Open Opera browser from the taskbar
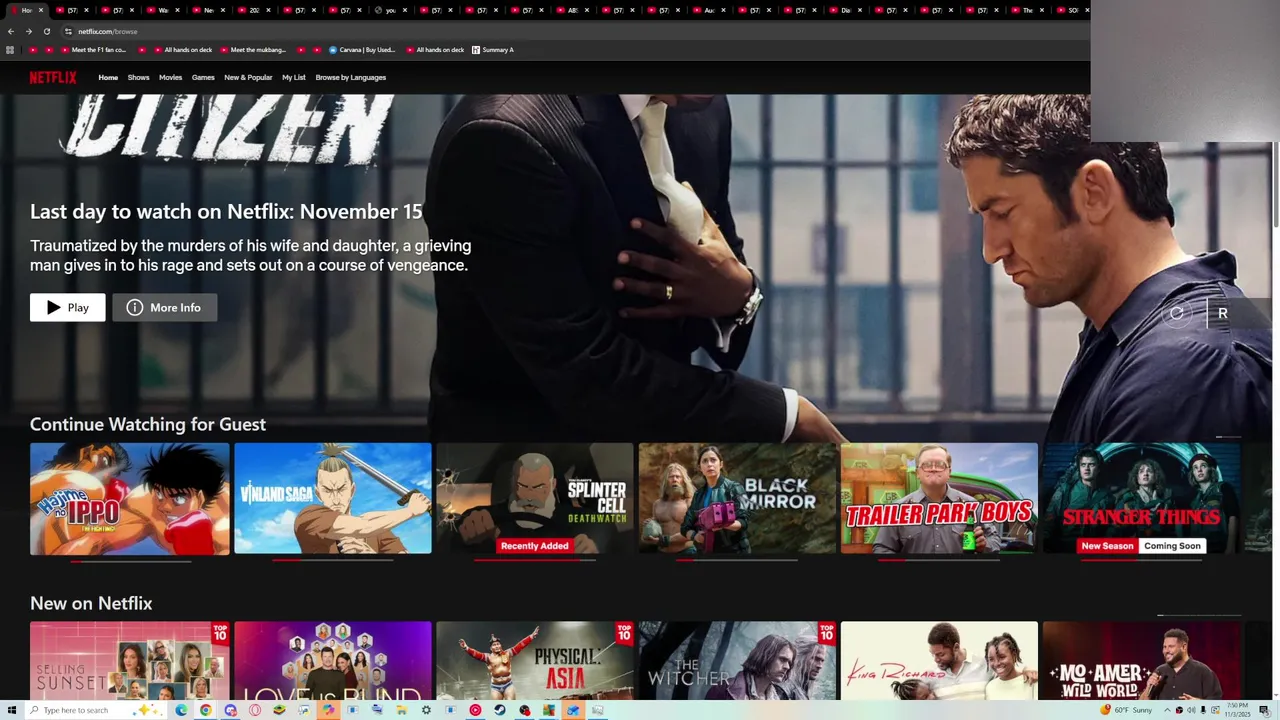Viewport: 1280px width, 720px height. click(x=255, y=710)
